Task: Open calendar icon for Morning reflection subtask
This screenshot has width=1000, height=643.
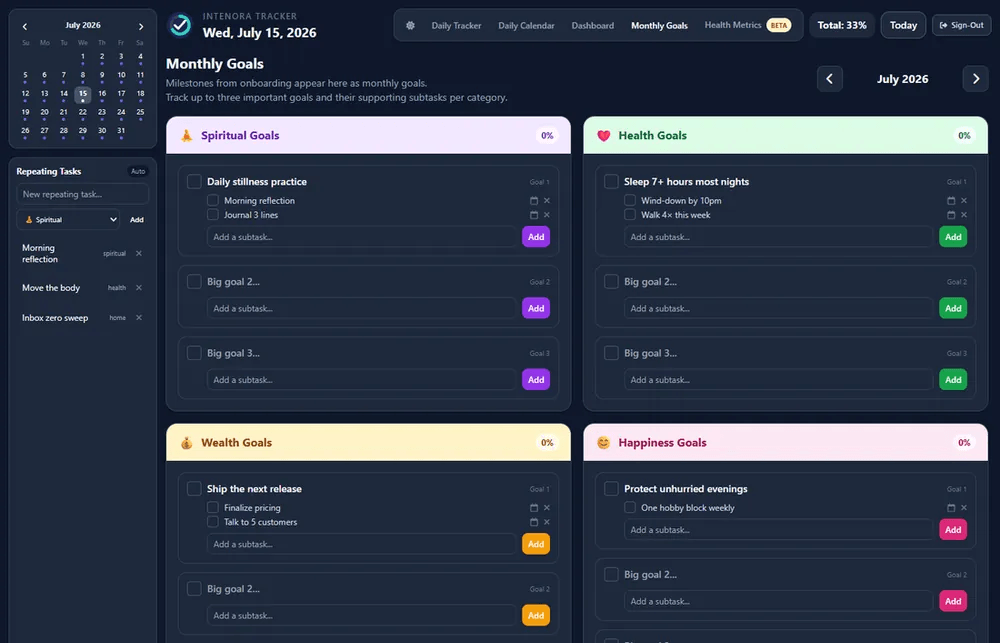Action: 534,200
